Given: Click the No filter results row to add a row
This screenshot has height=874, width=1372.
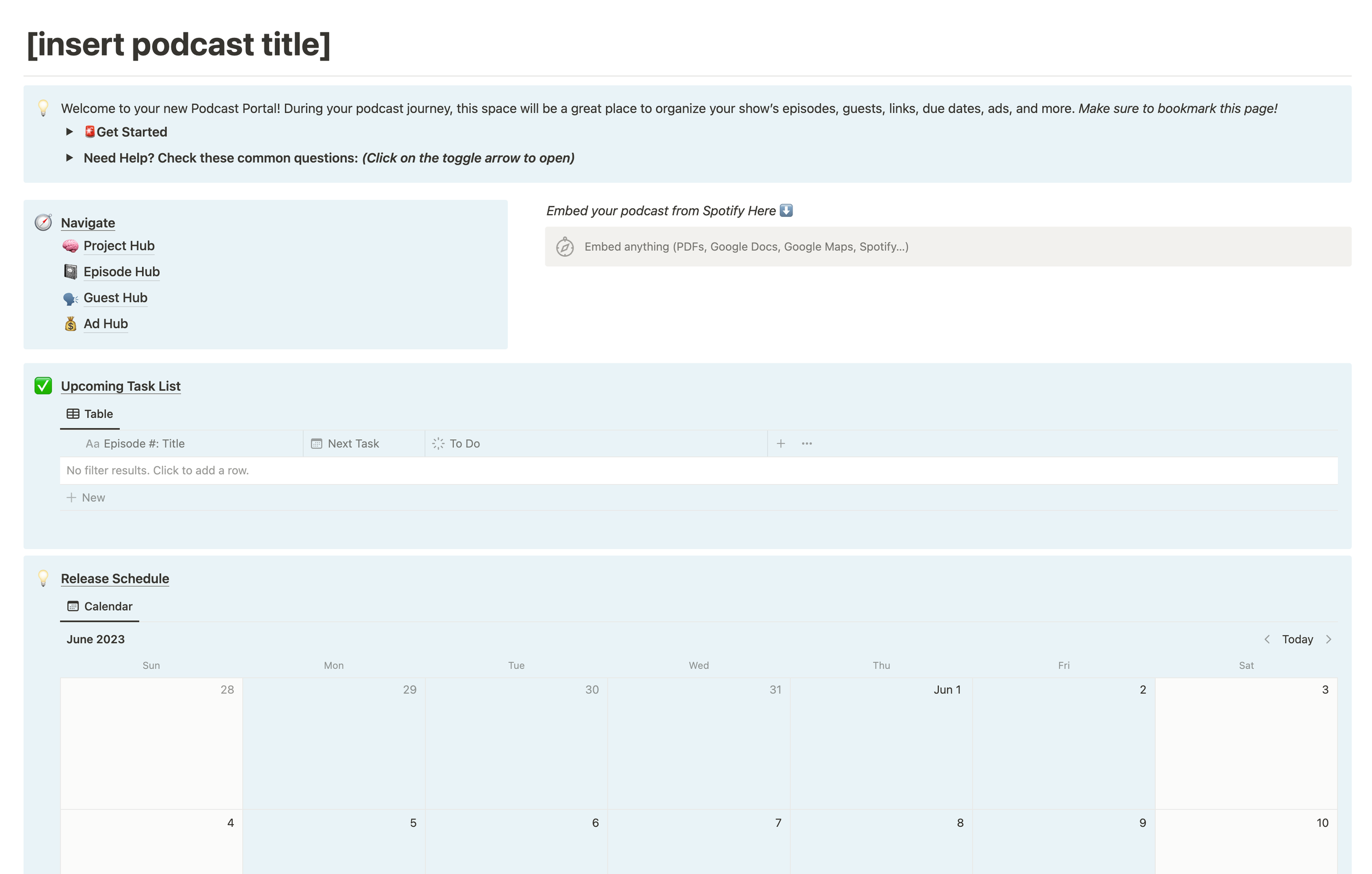Looking at the screenshot, I should click(699, 470).
